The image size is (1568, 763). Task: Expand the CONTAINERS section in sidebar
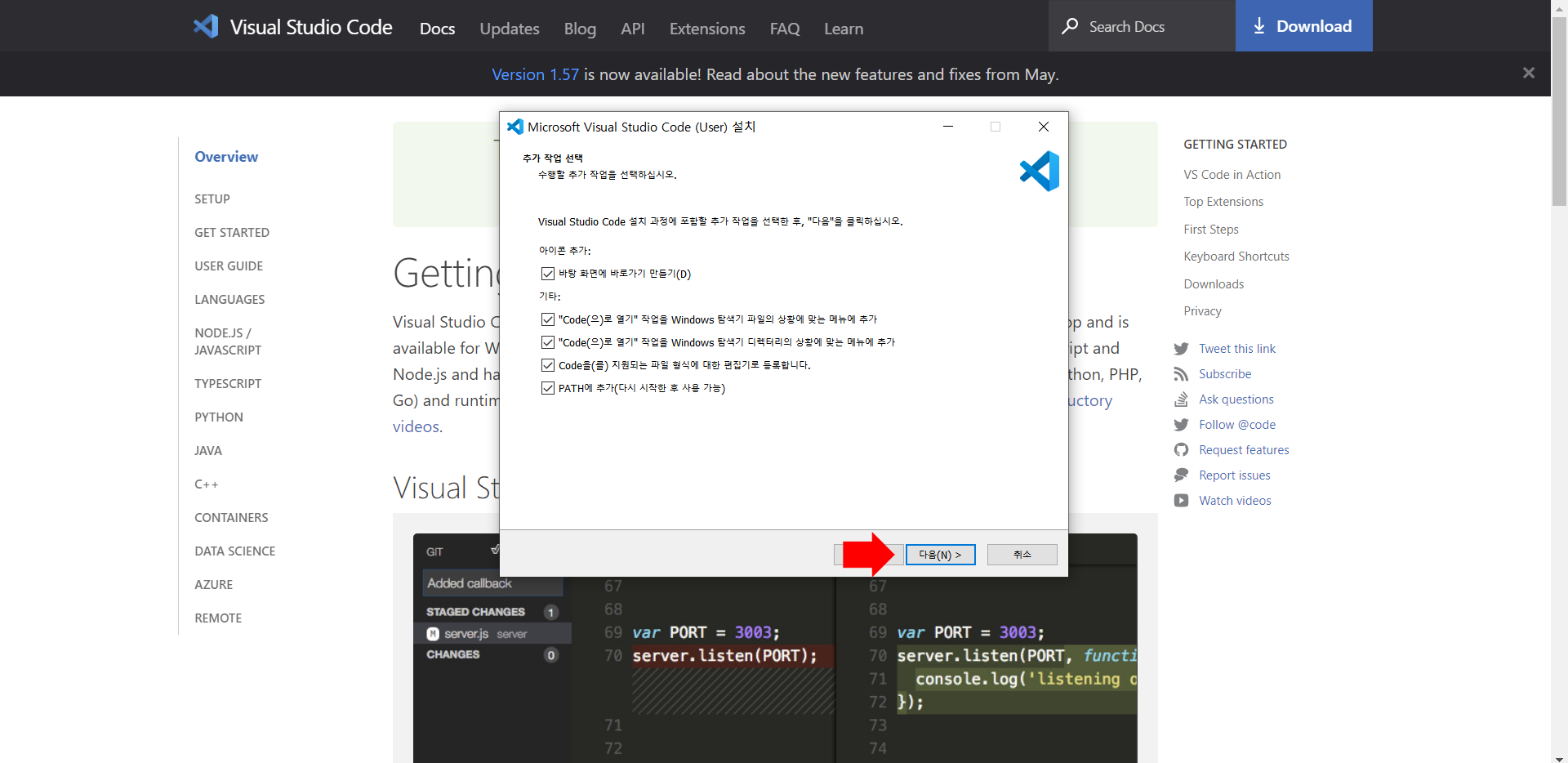[x=231, y=518]
